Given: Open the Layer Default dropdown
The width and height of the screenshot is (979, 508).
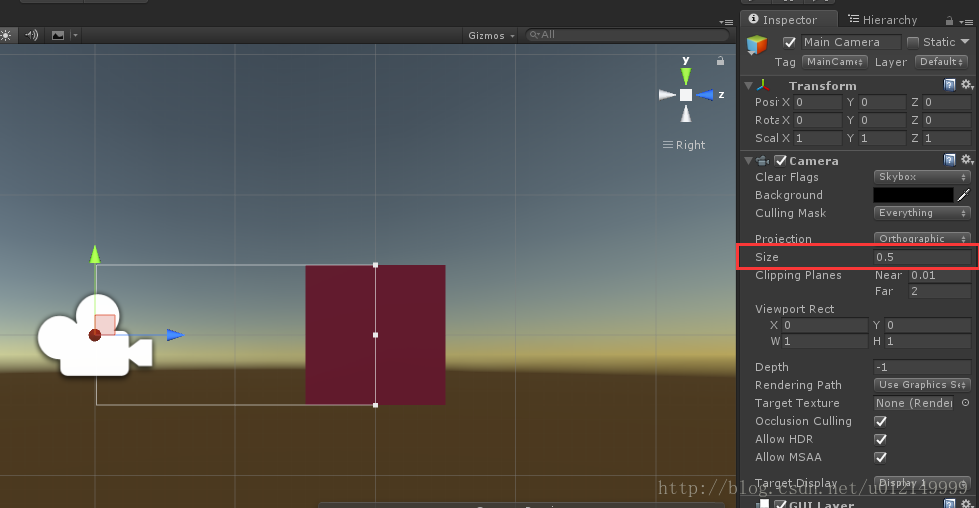Looking at the screenshot, I should [x=942, y=62].
